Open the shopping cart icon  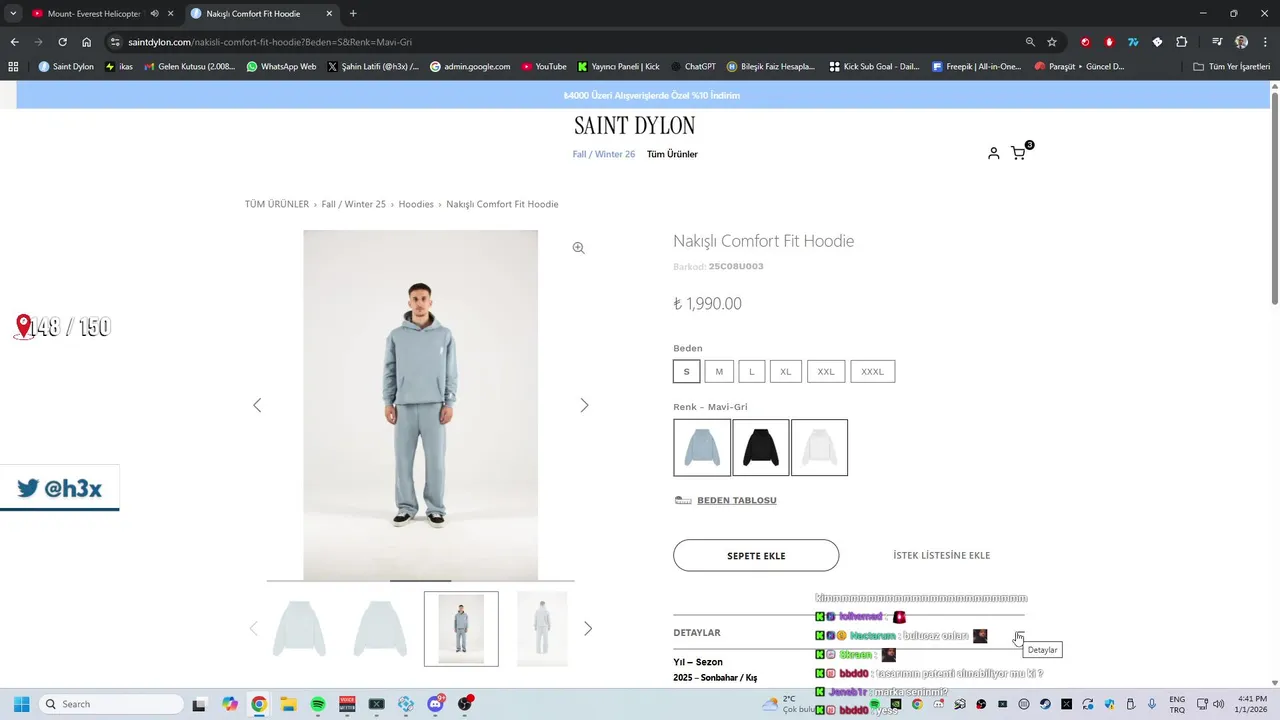pos(1018,153)
